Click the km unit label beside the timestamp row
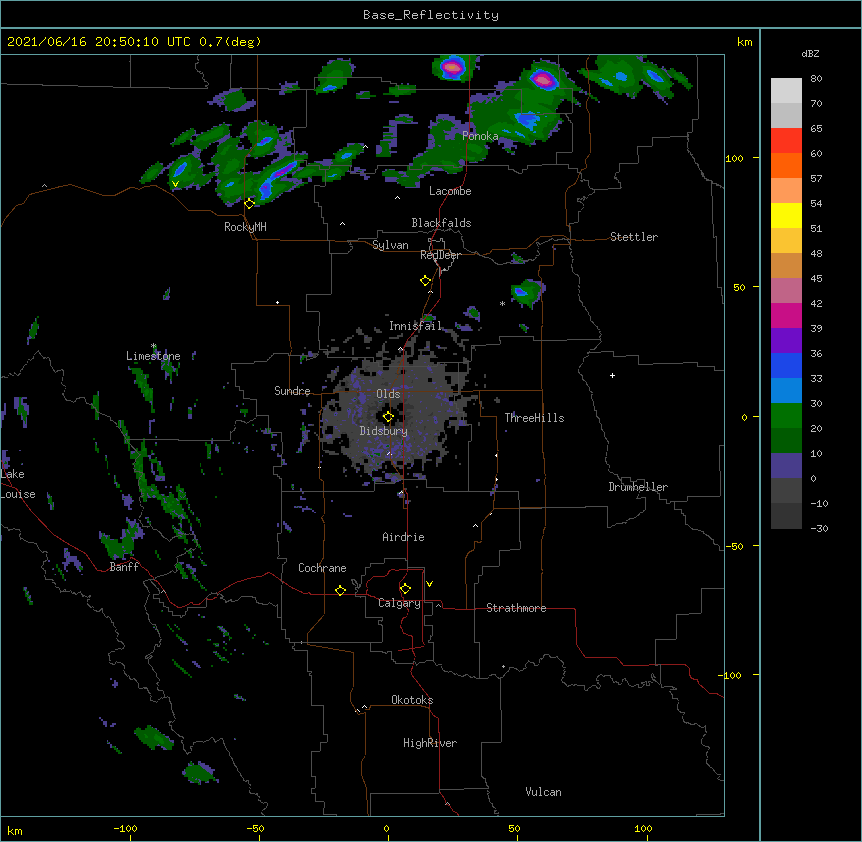Screen dimensions: 862x842 [x=744, y=42]
